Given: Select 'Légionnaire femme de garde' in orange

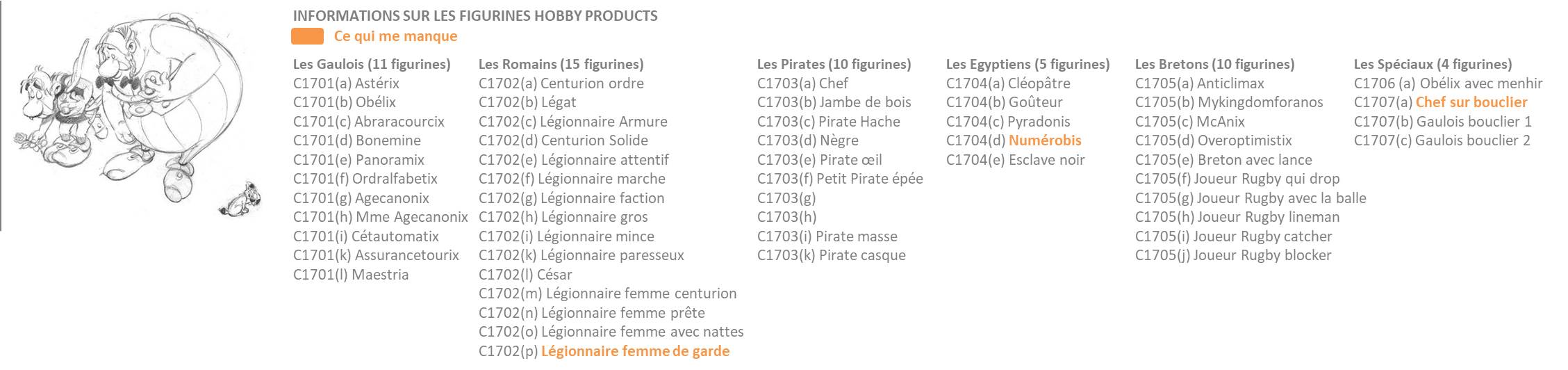Looking at the screenshot, I should (635, 351).
